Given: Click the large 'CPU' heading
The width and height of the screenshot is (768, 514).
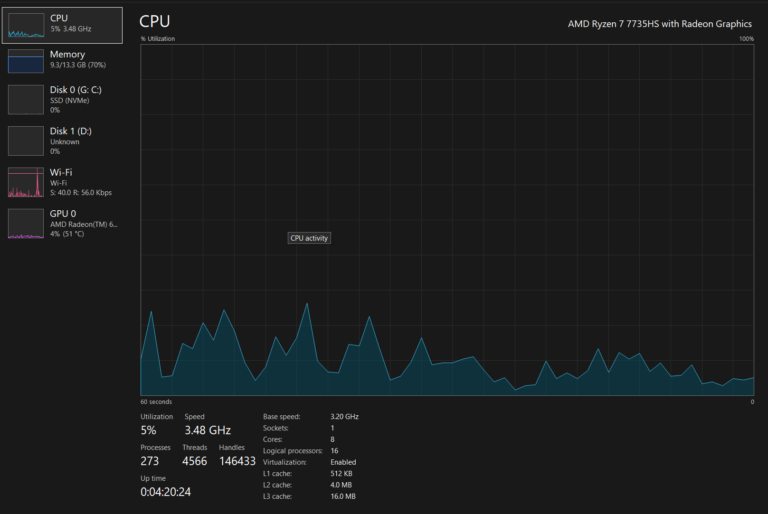Looking at the screenshot, I should click(x=155, y=22).
